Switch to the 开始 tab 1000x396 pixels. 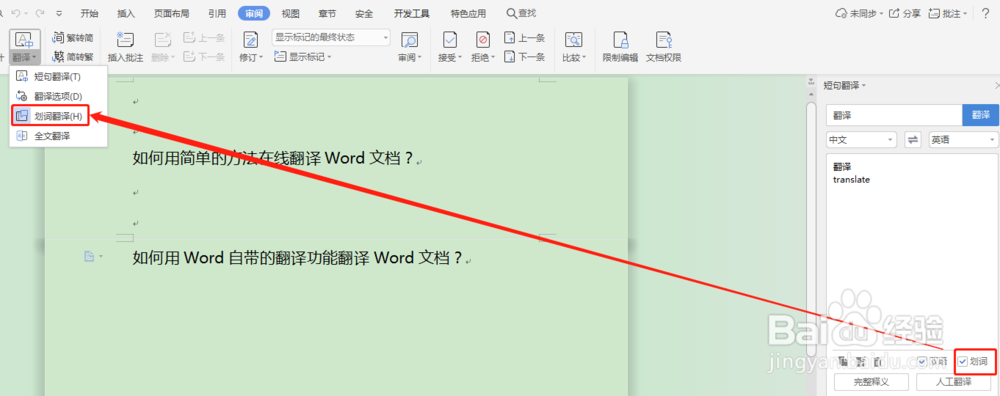90,13
